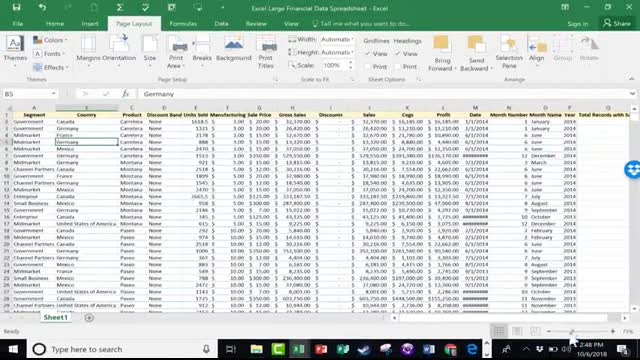Click the vertical scrollbar down arrow

[634, 309]
